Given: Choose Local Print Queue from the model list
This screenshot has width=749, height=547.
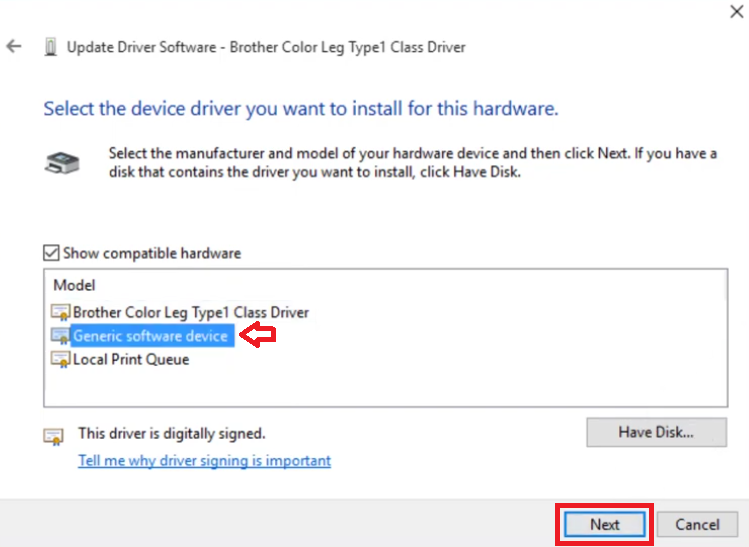Looking at the screenshot, I should 131,360.
